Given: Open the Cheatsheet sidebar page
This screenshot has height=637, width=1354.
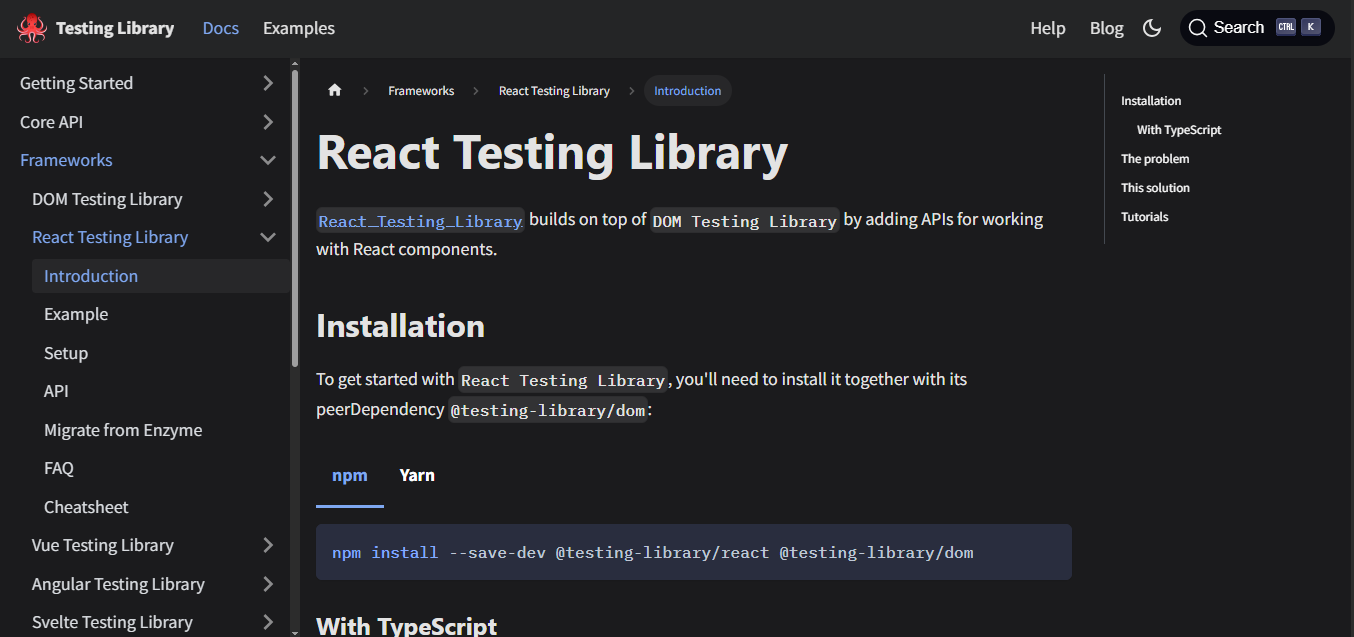Looking at the screenshot, I should 86,507.
